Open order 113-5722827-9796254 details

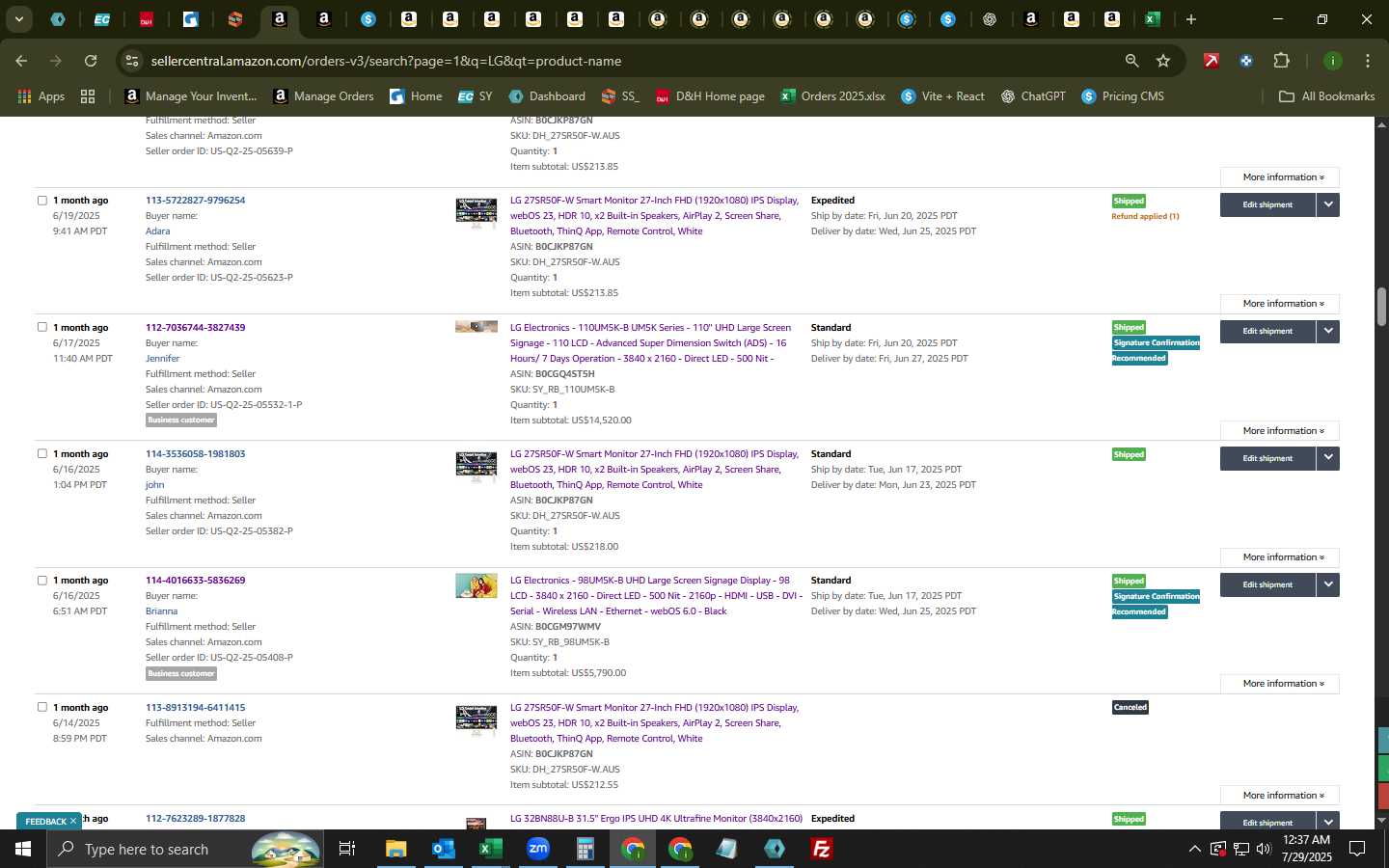click(195, 201)
